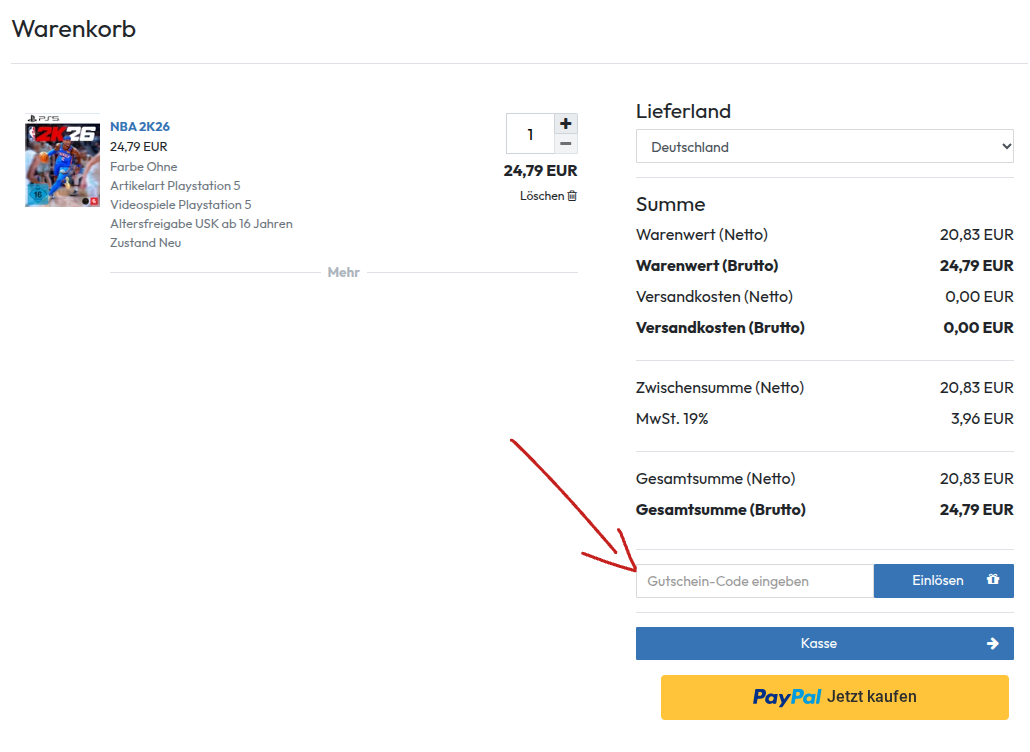Click 'Altersfreigabe USK ab 16 Jahren' text

tap(201, 224)
